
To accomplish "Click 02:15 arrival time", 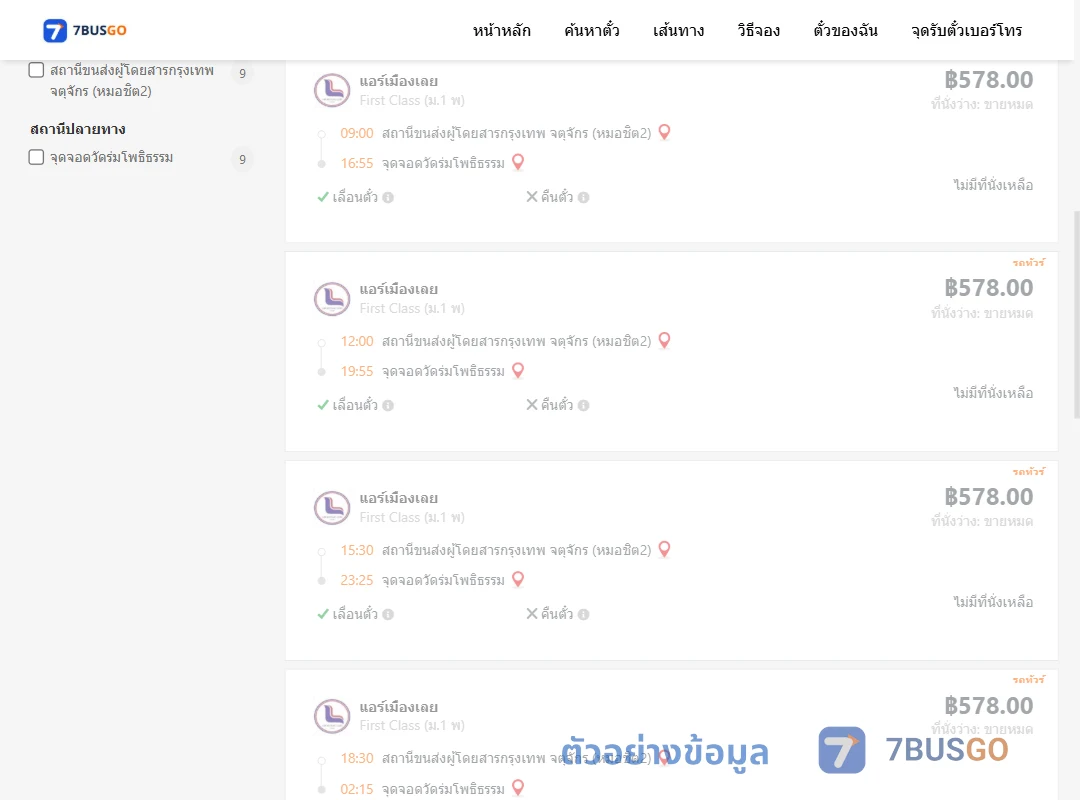I will click(x=357, y=789).
